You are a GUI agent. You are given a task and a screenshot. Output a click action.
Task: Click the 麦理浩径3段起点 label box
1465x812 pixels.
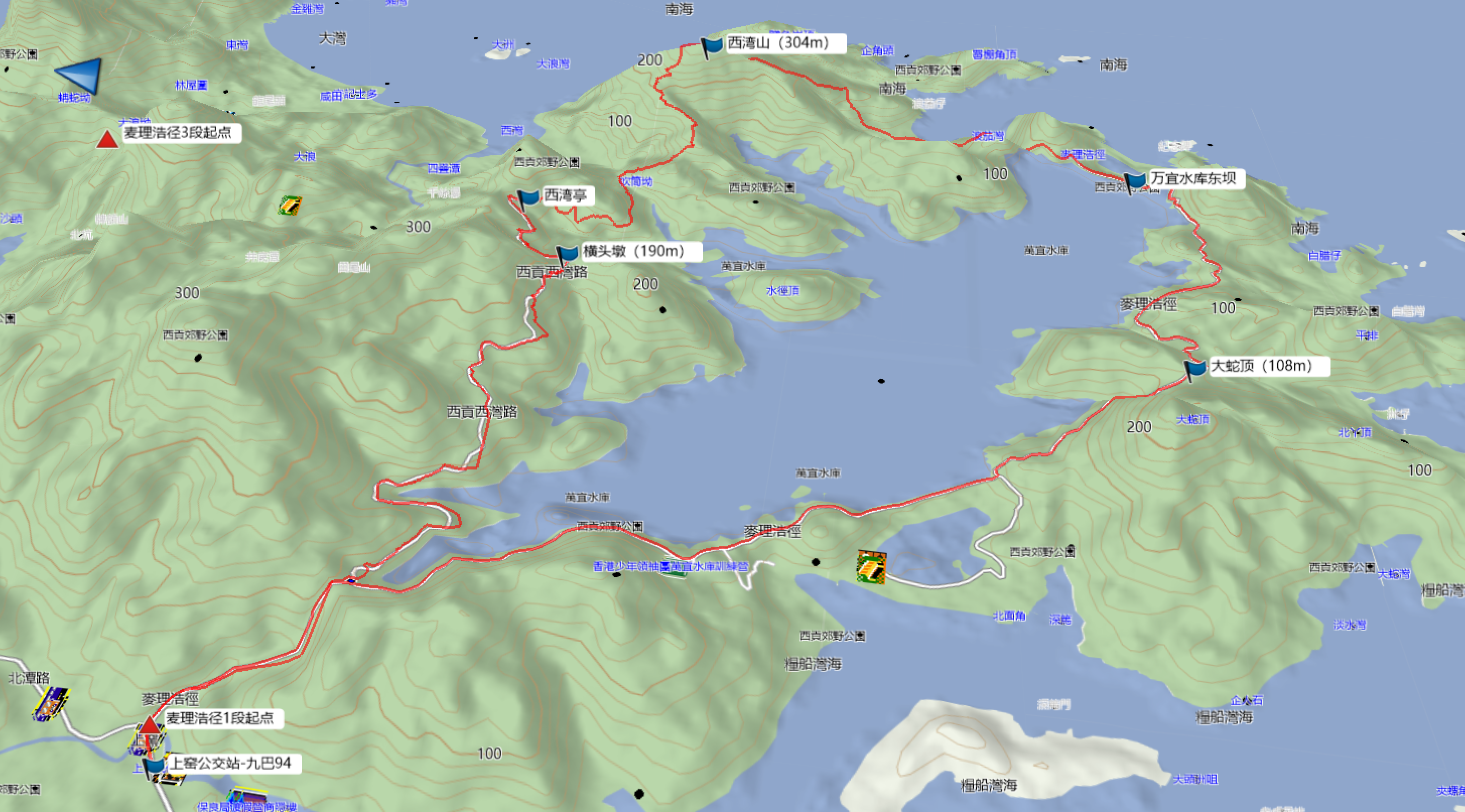pos(181,133)
